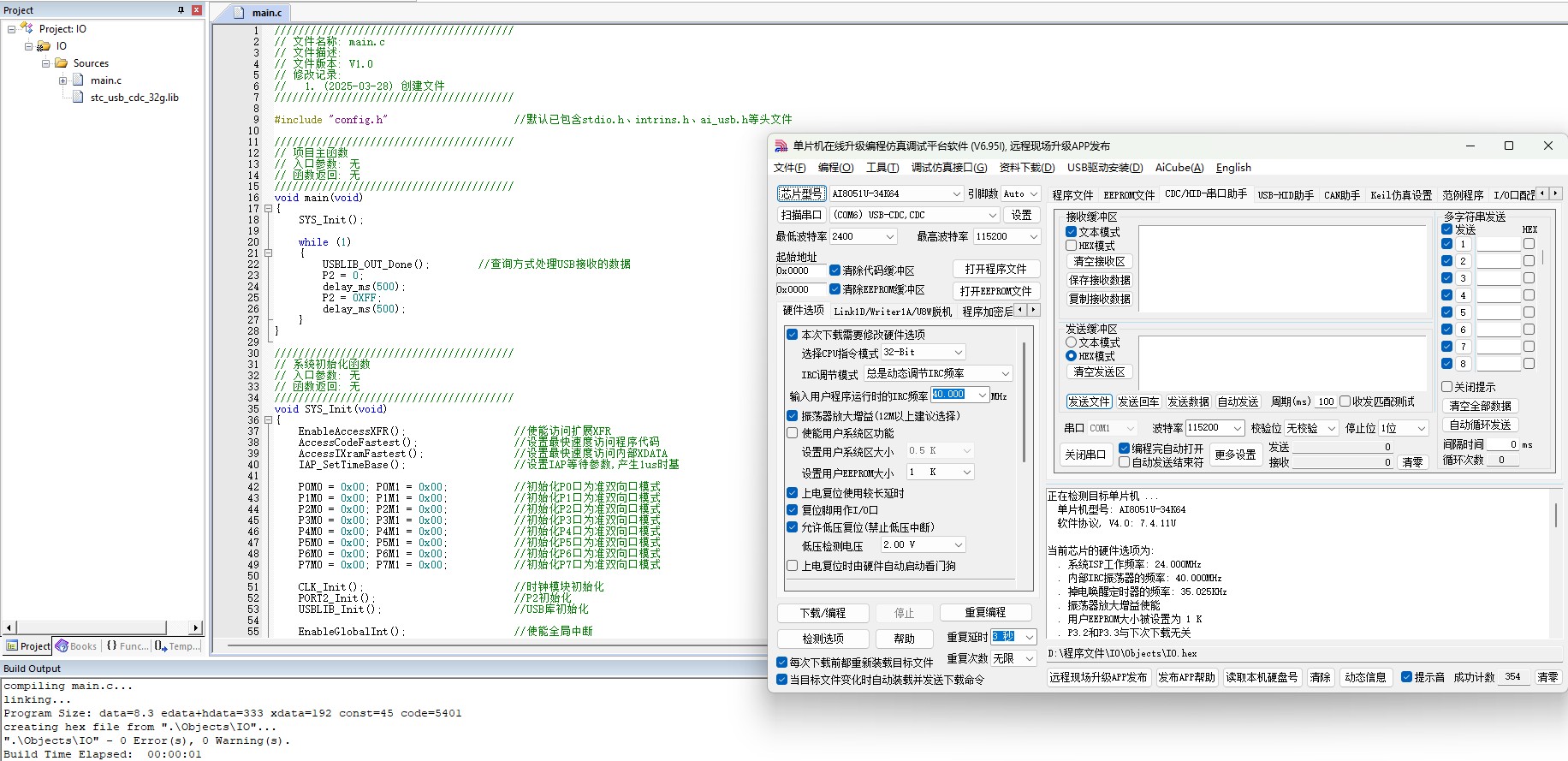Click the Project panel scrollbar left arrow

pyautogui.click(x=10, y=627)
